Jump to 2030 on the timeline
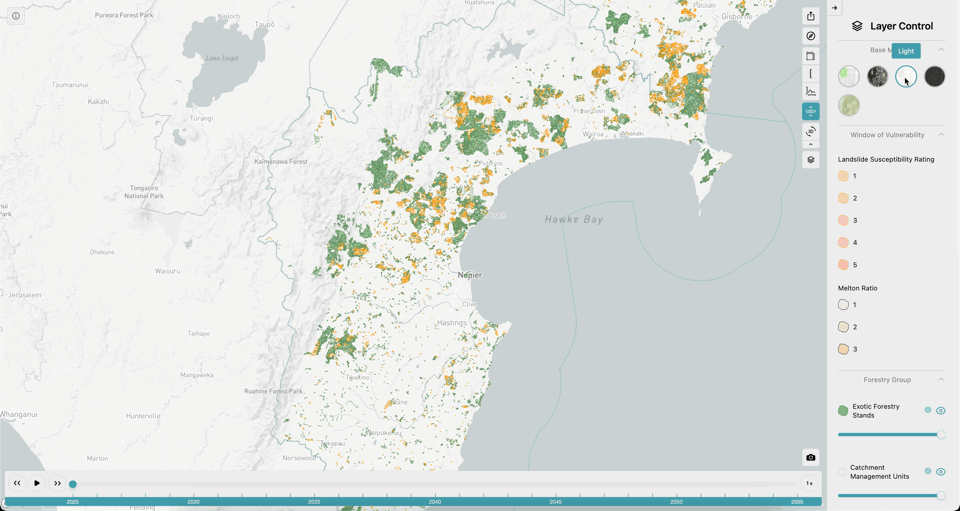Viewport: 960px width, 511px height. (x=193, y=502)
